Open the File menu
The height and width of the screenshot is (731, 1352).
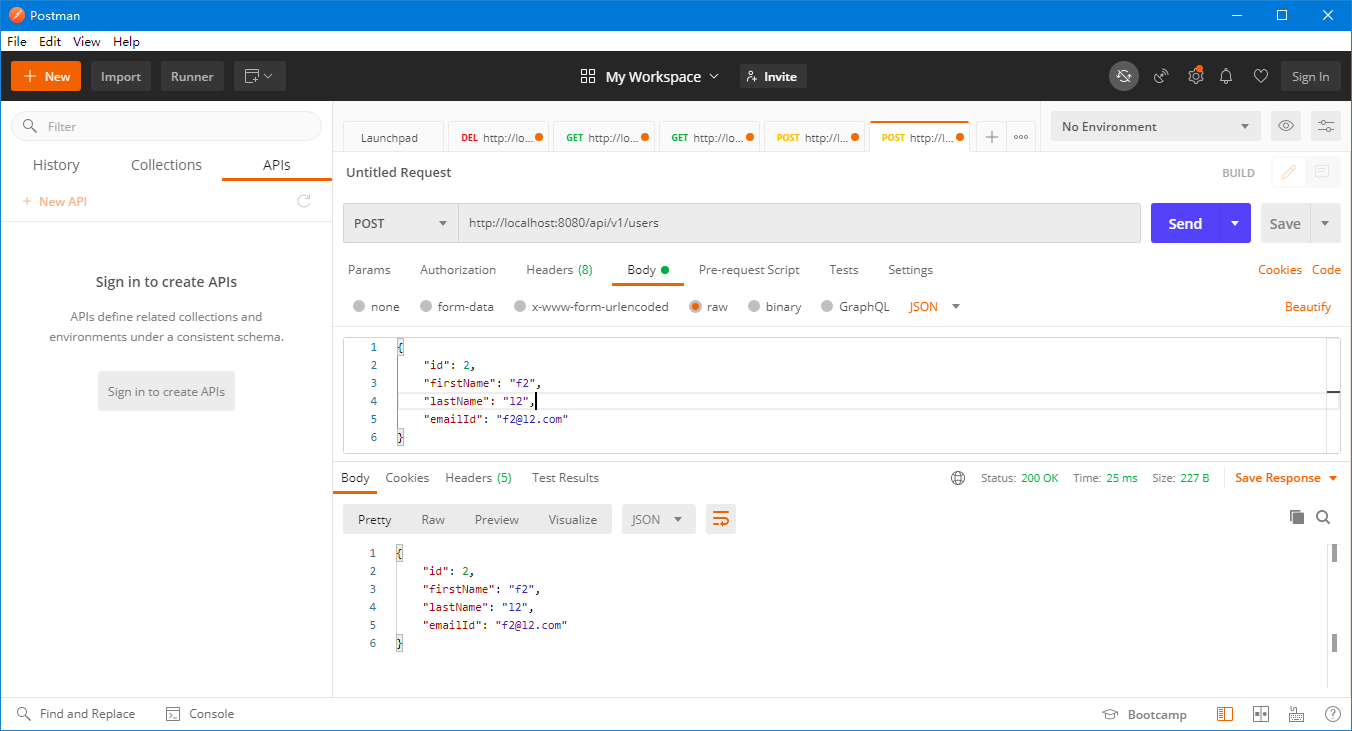click(17, 42)
